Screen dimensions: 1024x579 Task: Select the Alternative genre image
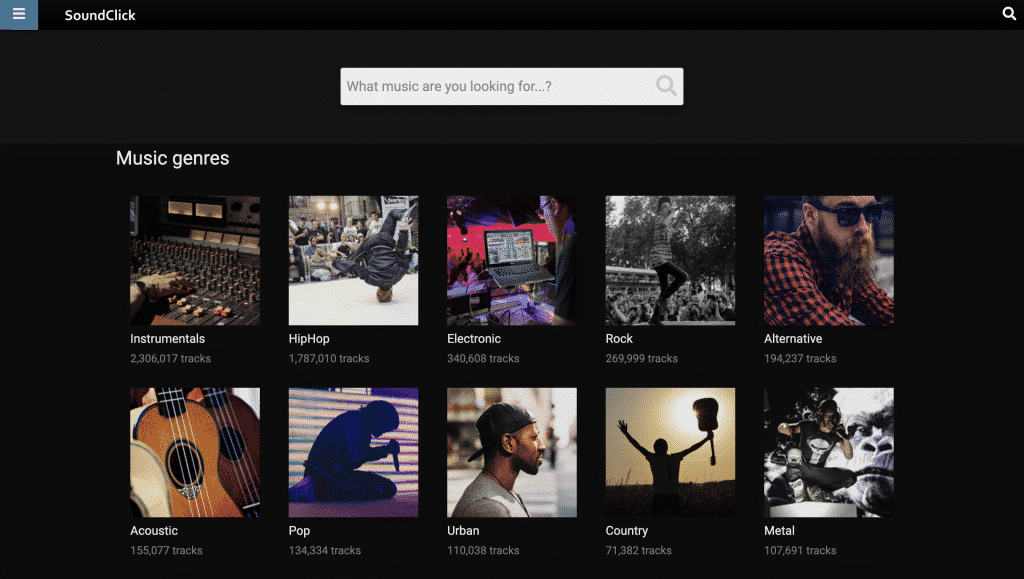pyautogui.click(x=829, y=260)
